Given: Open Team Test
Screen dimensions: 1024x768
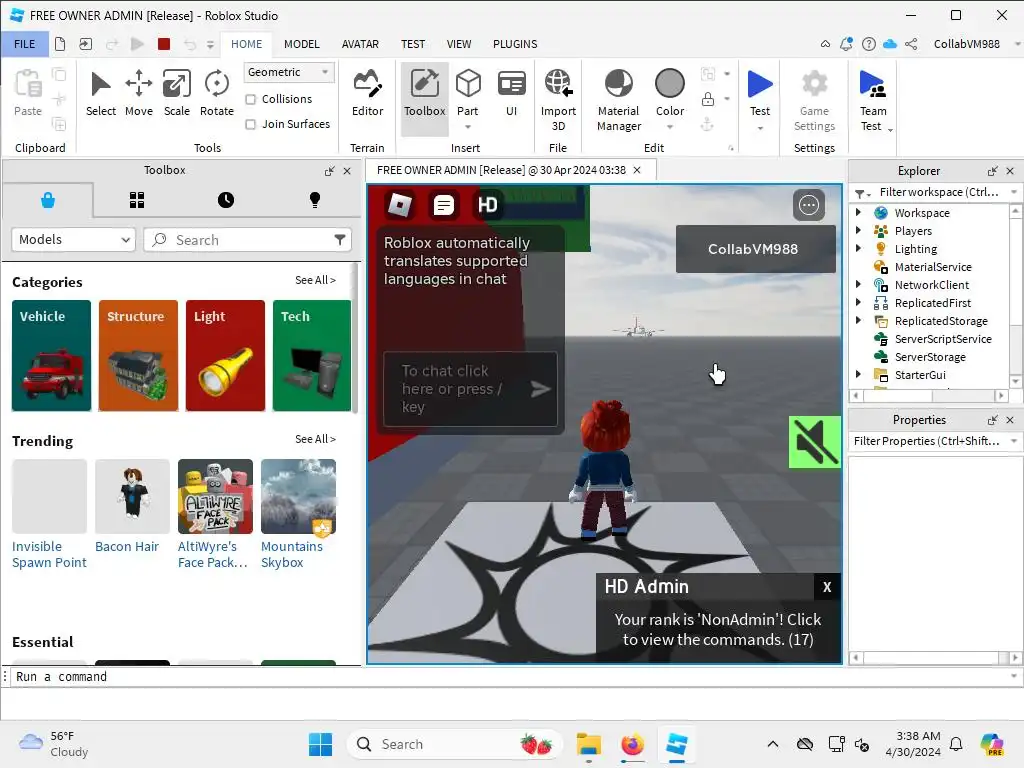Looking at the screenshot, I should [873, 100].
